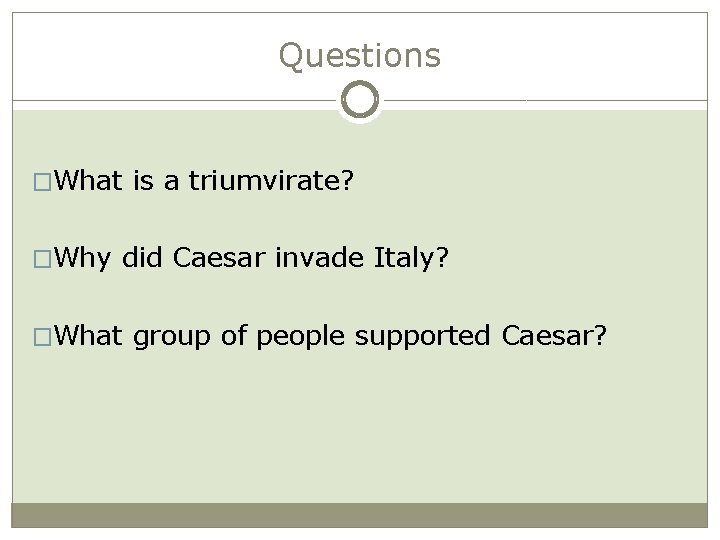Click the square bullet before triumvirate question

pyautogui.click(x=42, y=182)
